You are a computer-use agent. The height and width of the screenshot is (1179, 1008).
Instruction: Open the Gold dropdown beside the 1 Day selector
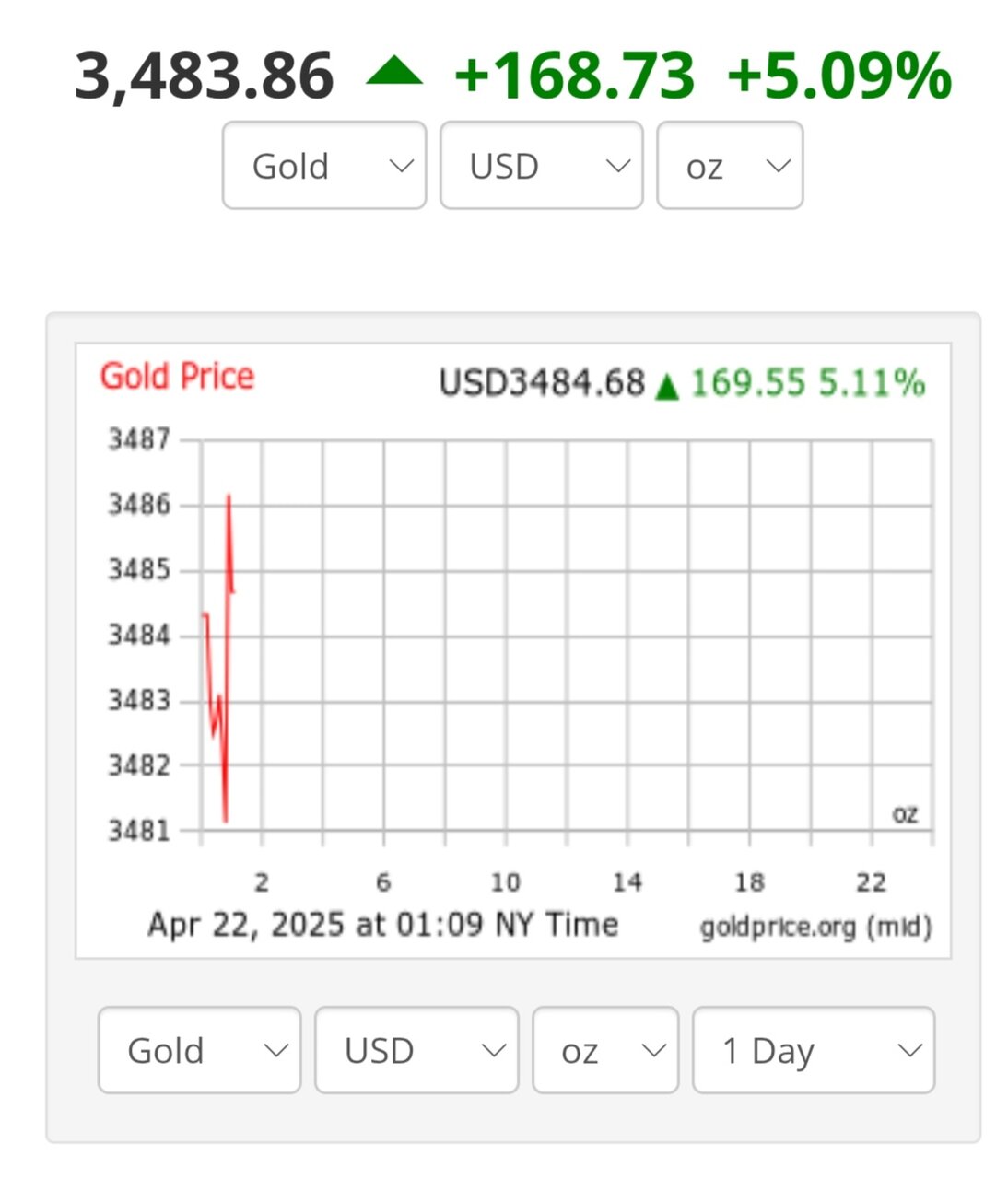pyautogui.click(x=199, y=1050)
